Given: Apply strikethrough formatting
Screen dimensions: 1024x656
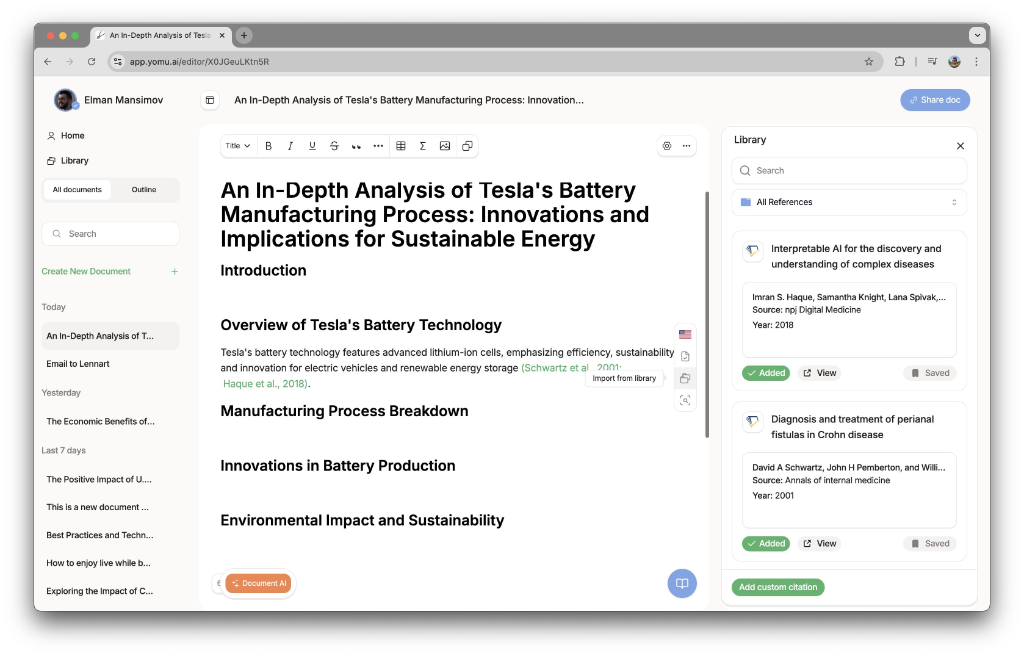Looking at the screenshot, I should click(334, 146).
